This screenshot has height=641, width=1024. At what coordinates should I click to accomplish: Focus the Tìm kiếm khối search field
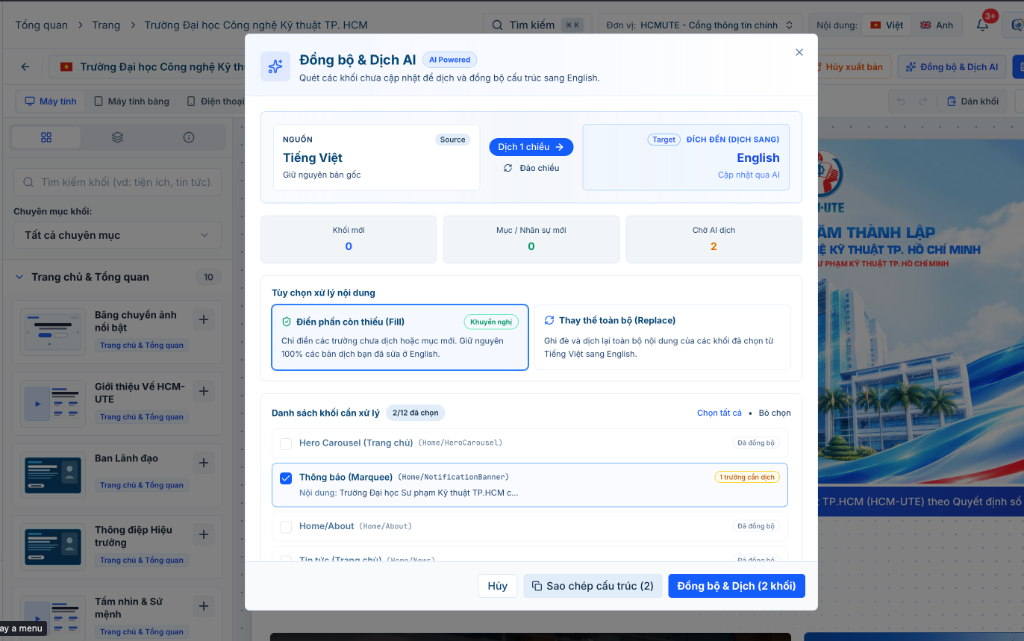pyautogui.click(x=118, y=182)
